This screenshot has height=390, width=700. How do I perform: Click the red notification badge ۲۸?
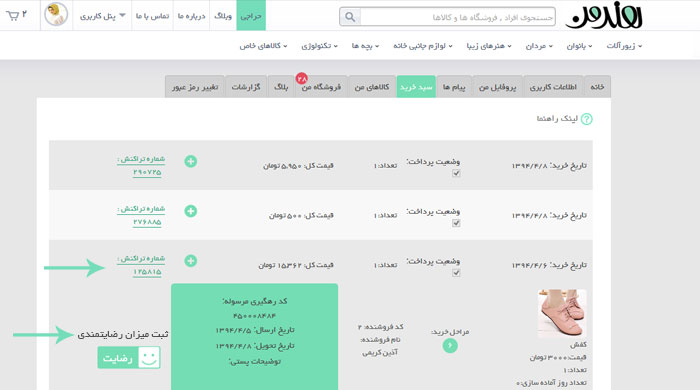(302, 79)
